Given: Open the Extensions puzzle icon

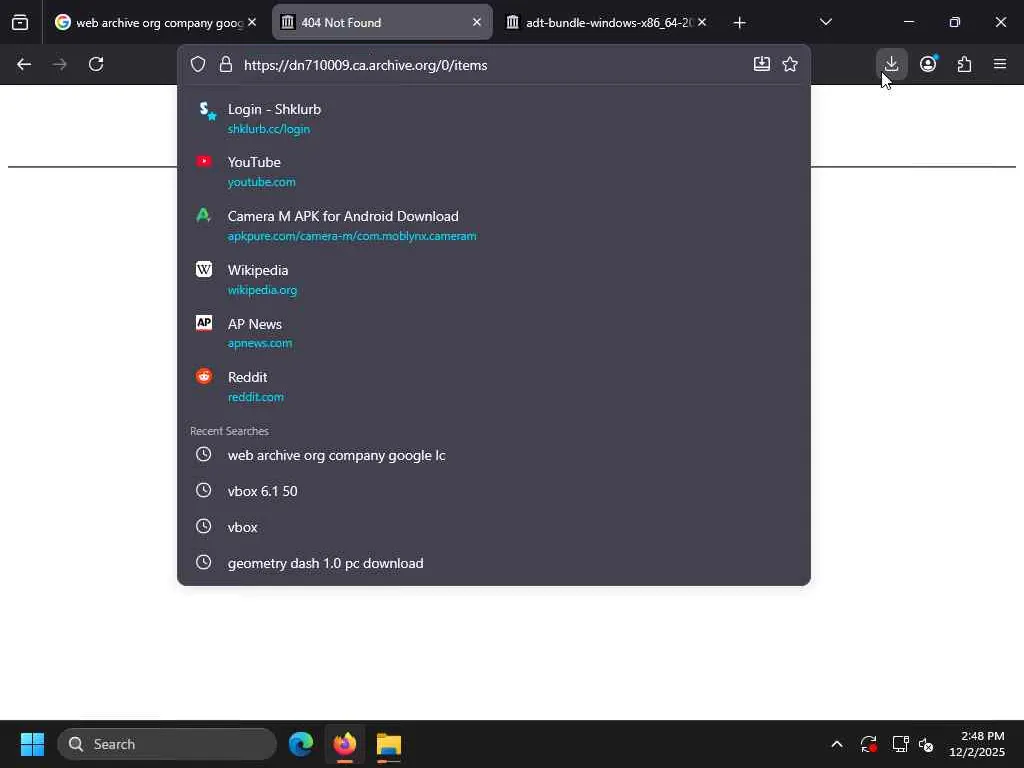Looking at the screenshot, I should (x=965, y=64).
